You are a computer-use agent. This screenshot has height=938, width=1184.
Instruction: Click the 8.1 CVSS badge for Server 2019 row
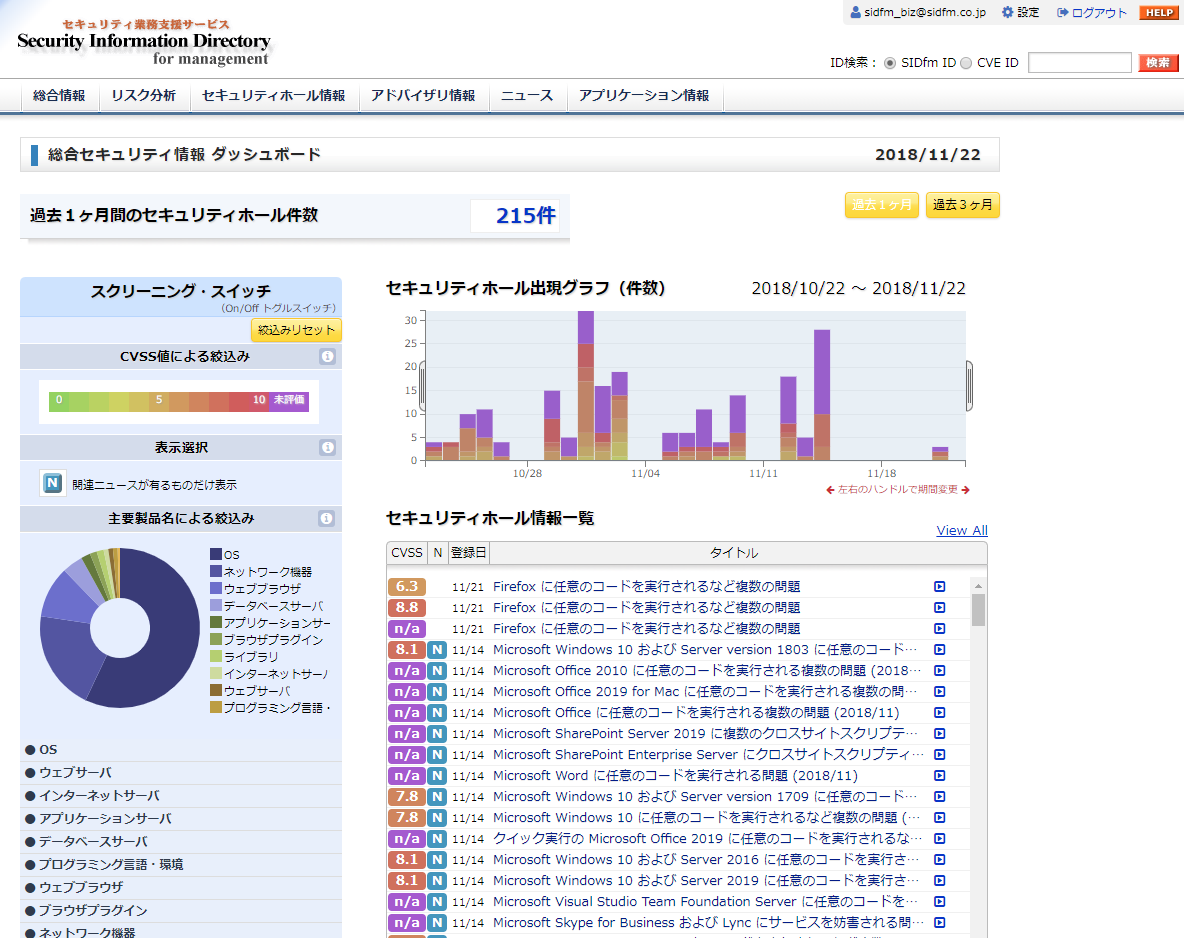(x=407, y=881)
